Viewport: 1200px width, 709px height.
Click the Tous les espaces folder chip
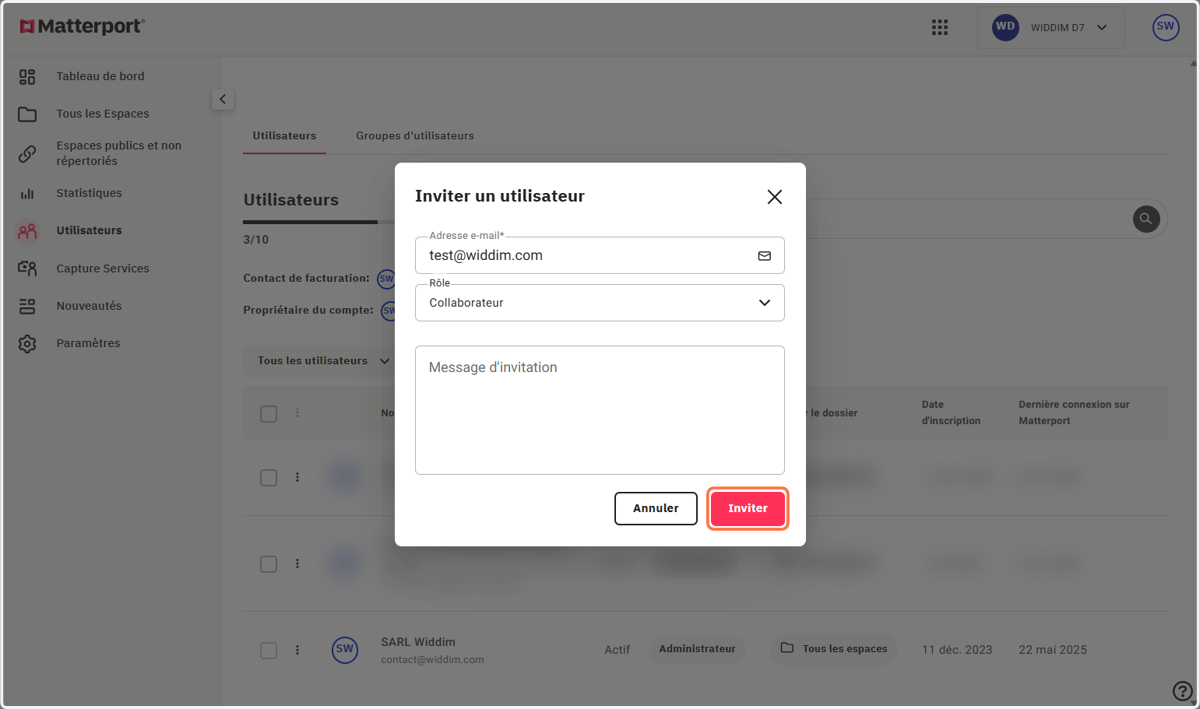(834, 649)
